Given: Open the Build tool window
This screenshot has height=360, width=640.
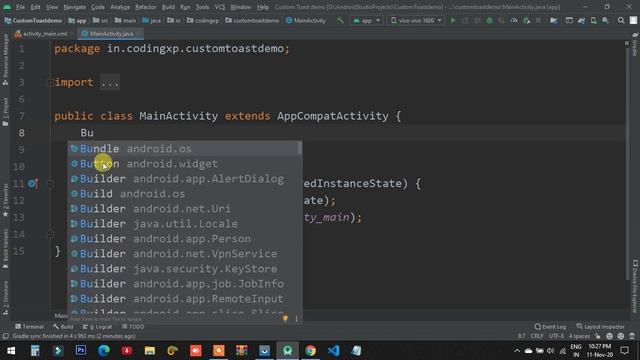Looking at the screenshot, I should point(63,327).
